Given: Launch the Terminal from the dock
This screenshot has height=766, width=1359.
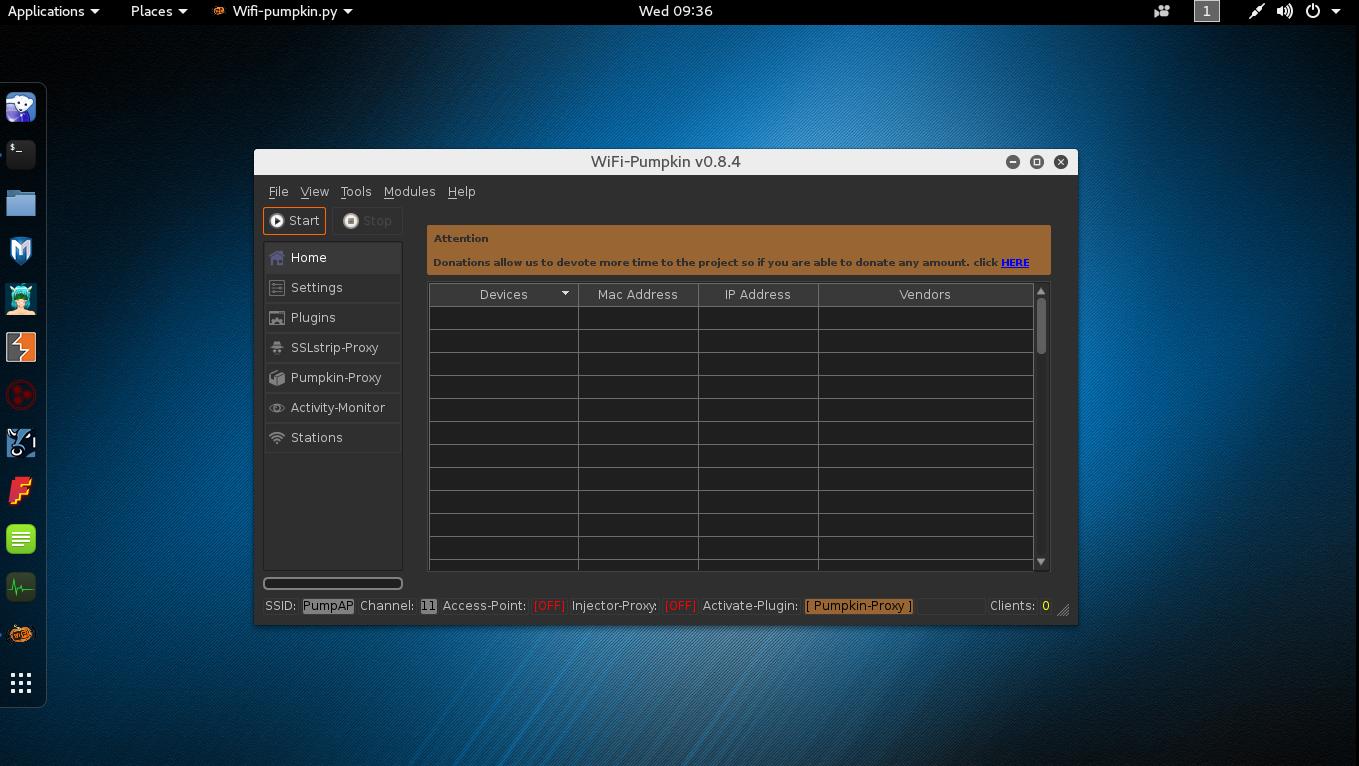Looking at the screenshot, I should click(x=21, y=154).
